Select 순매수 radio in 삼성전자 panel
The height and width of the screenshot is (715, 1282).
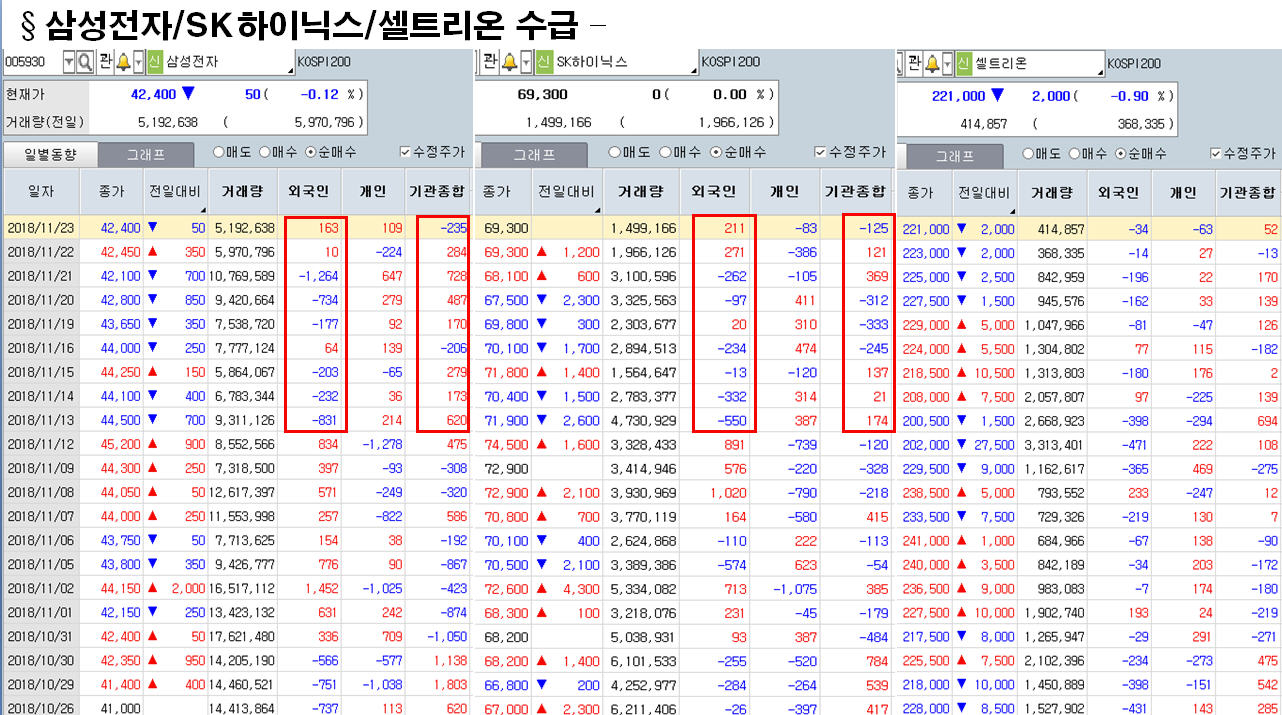click(310, 153)
